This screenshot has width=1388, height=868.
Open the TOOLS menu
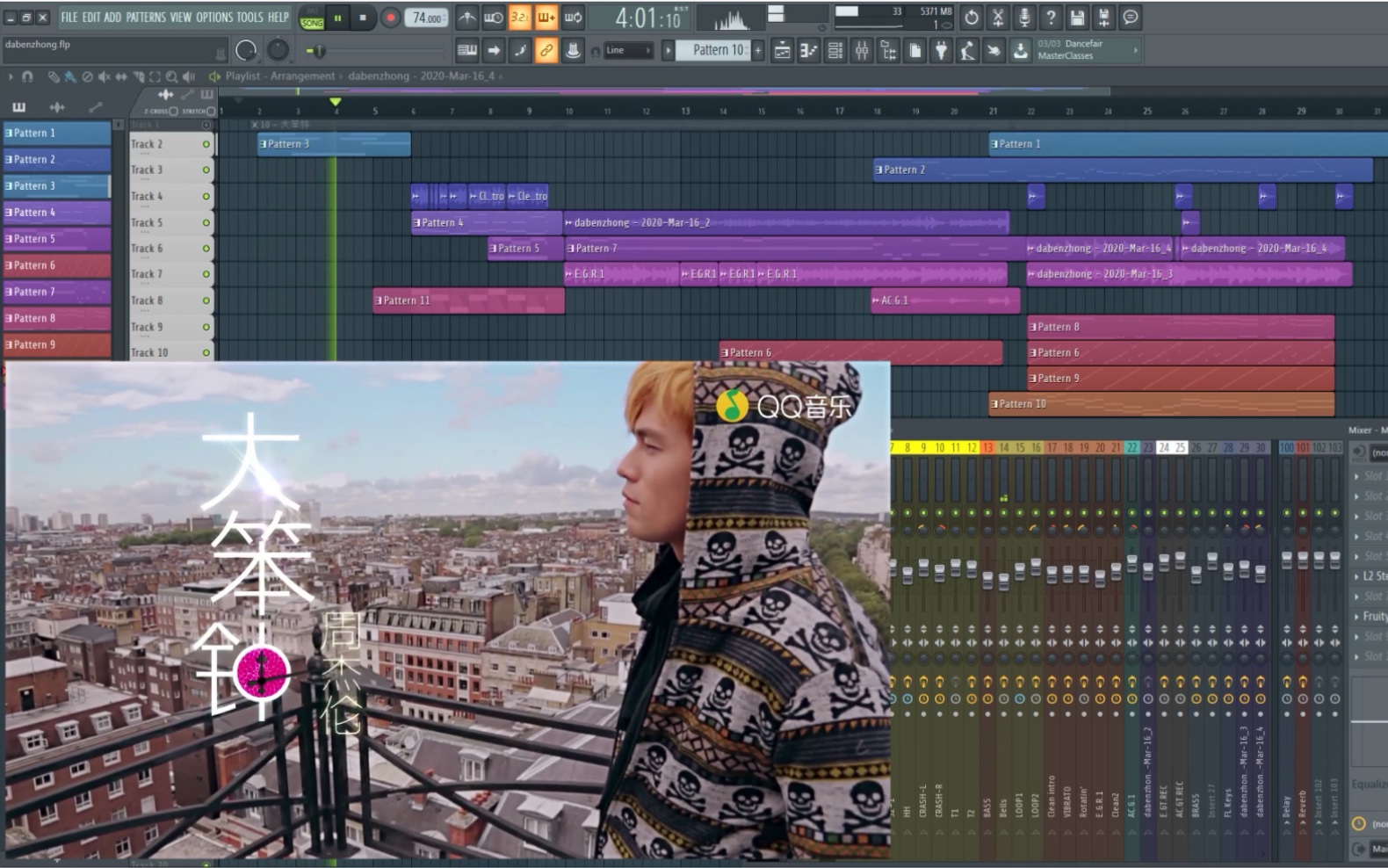point(249,17)
